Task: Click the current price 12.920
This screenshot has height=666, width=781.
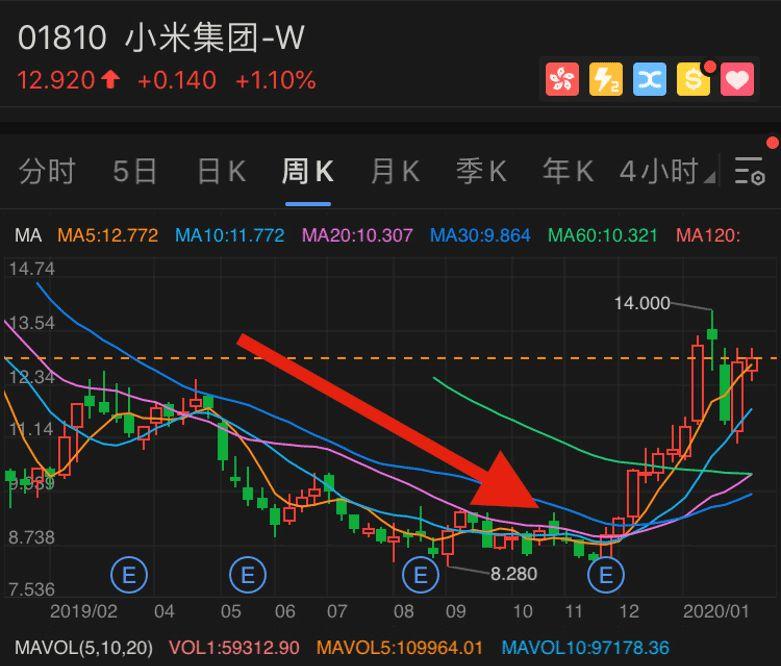Action: (56, 80)
